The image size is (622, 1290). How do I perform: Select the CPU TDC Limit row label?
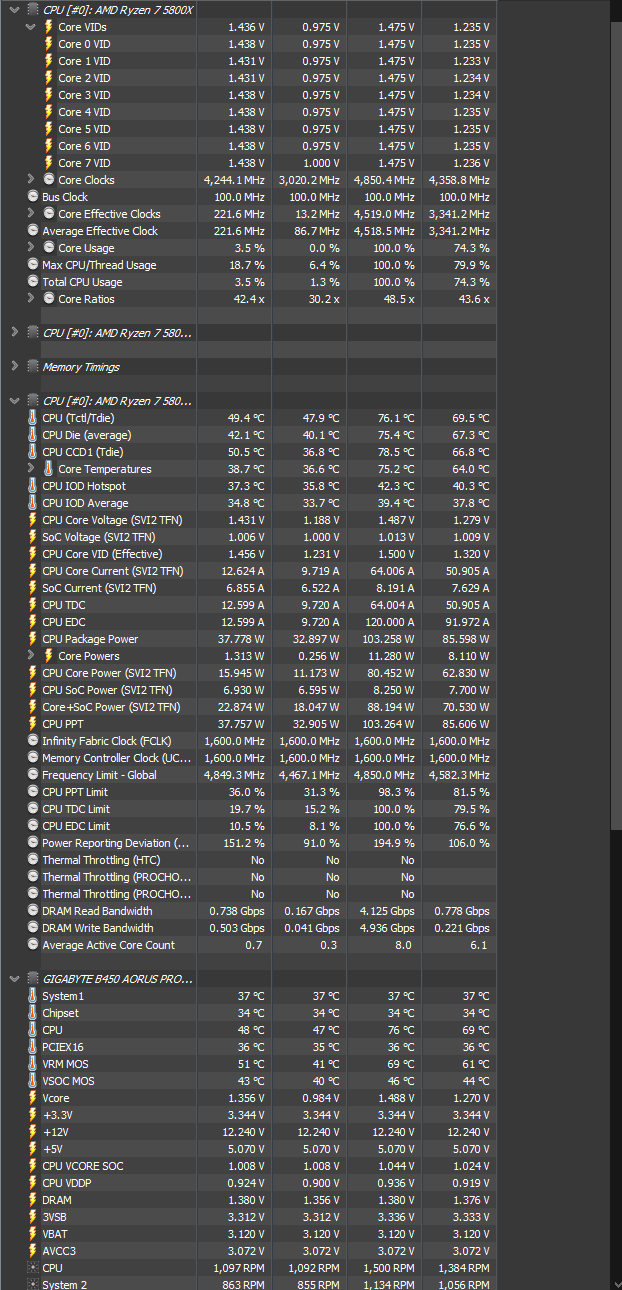pyautogui.click(x=76, y=809)
